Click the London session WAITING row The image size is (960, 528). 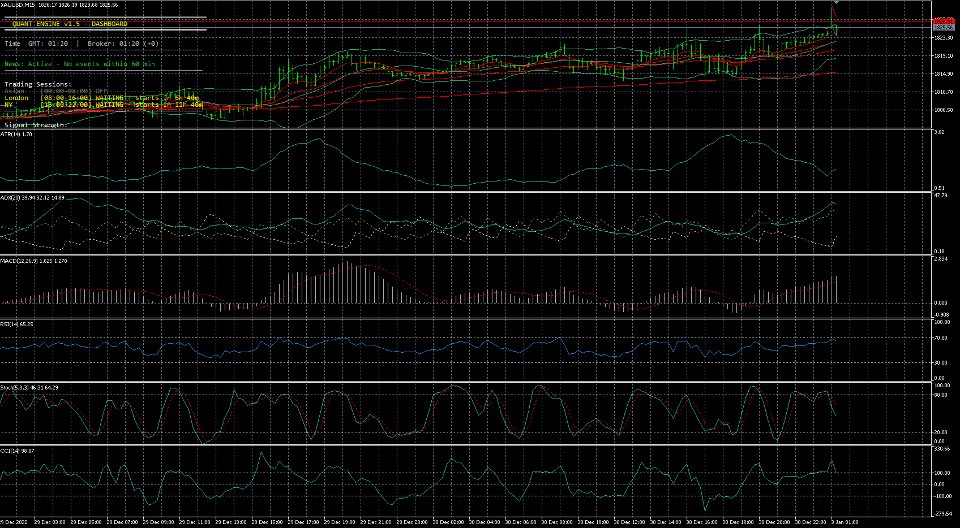point(102,98)
